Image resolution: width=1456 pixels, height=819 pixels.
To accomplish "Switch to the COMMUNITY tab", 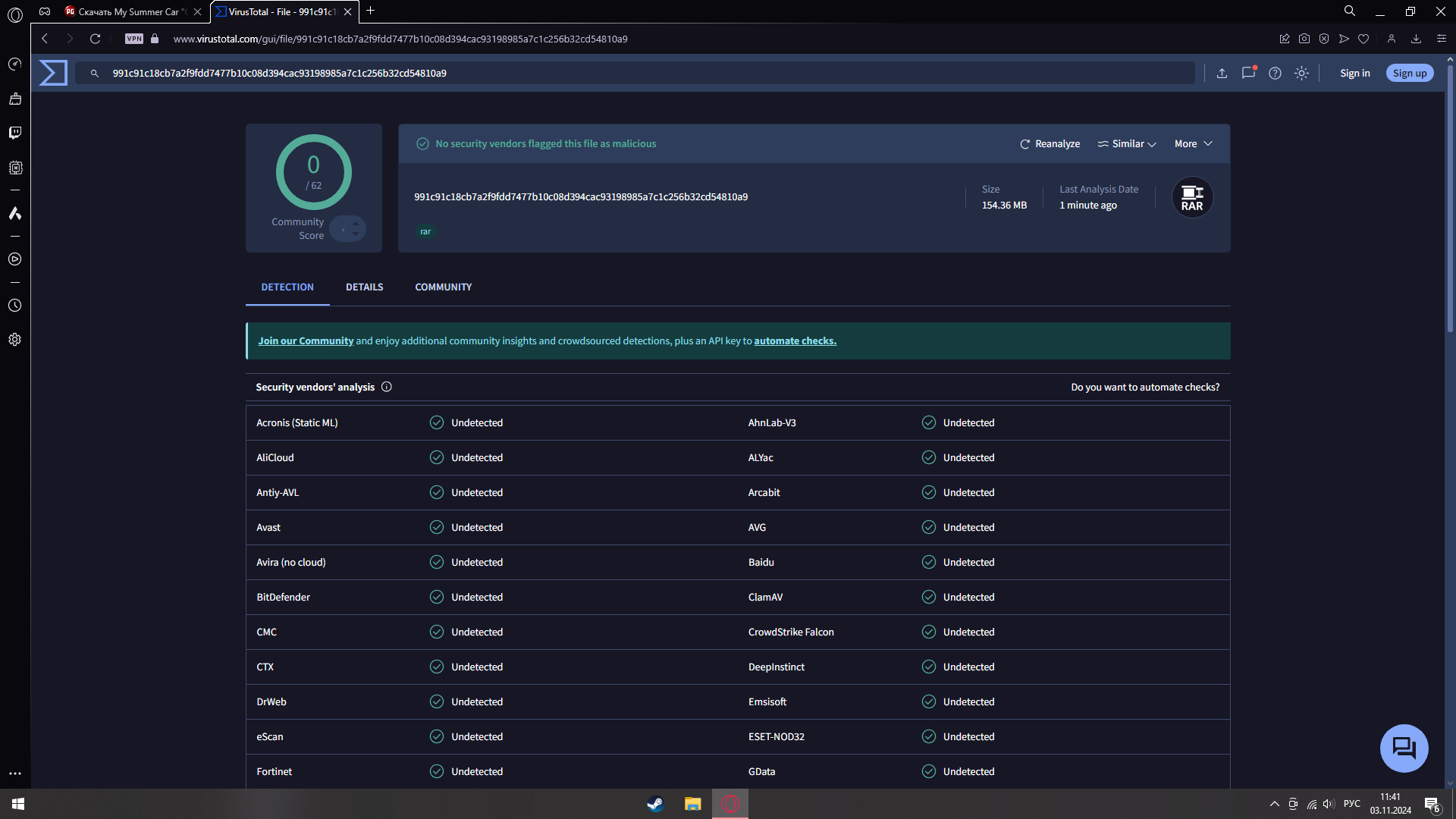I will tap(444, 287).
